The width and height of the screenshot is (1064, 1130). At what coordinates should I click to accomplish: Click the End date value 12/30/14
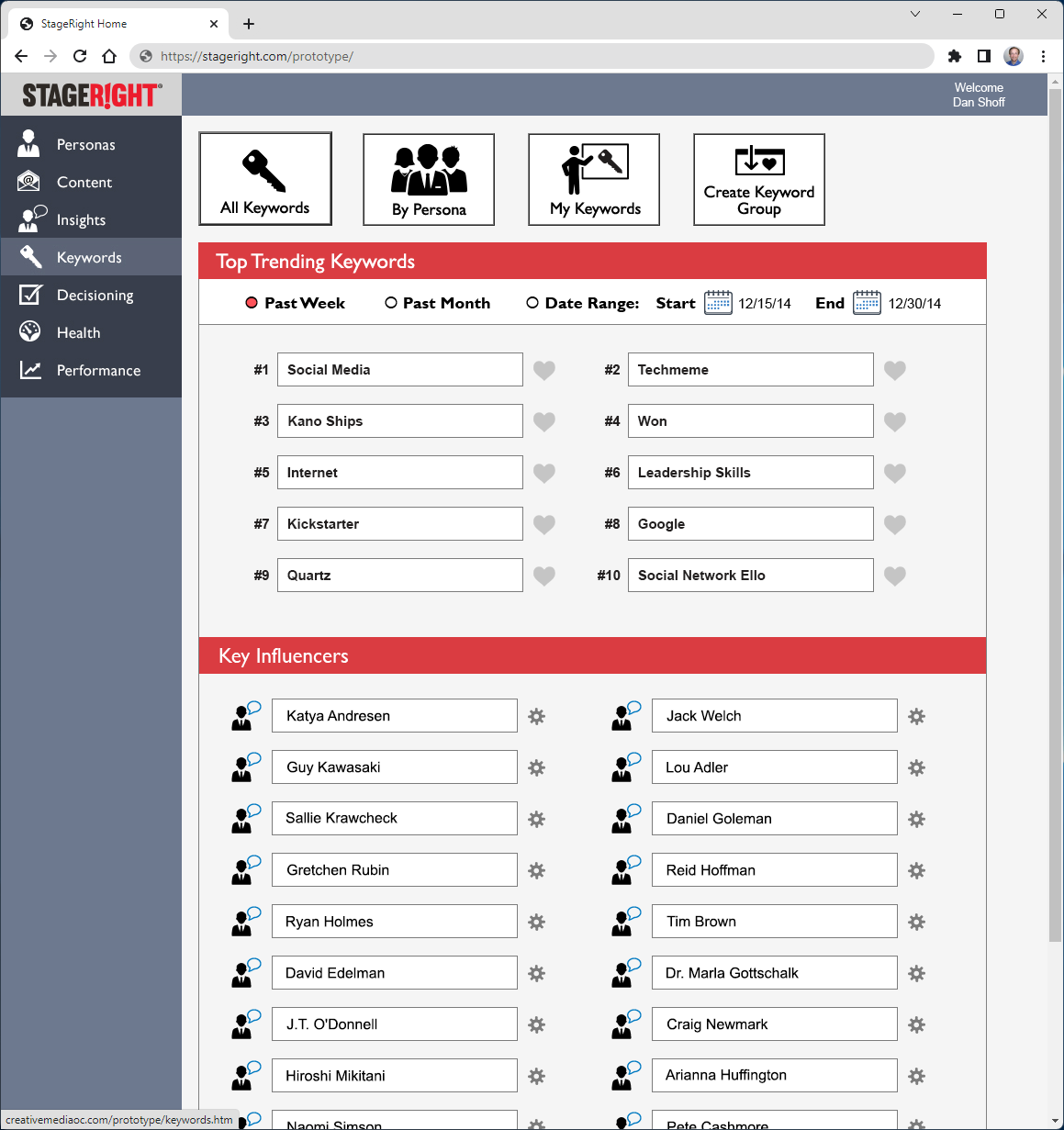click(914, 304)
